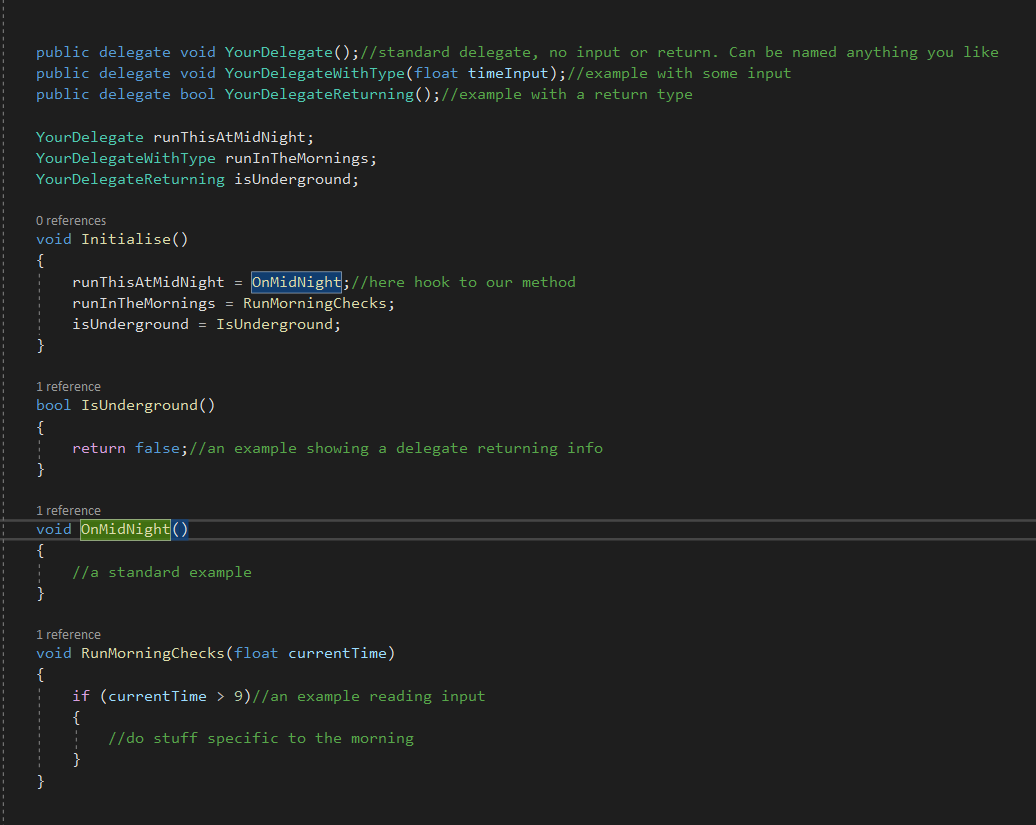Click the IsUnderground method name after bool
The image size is (1036, 825).
pyautogui.click(x=139, y=406)
